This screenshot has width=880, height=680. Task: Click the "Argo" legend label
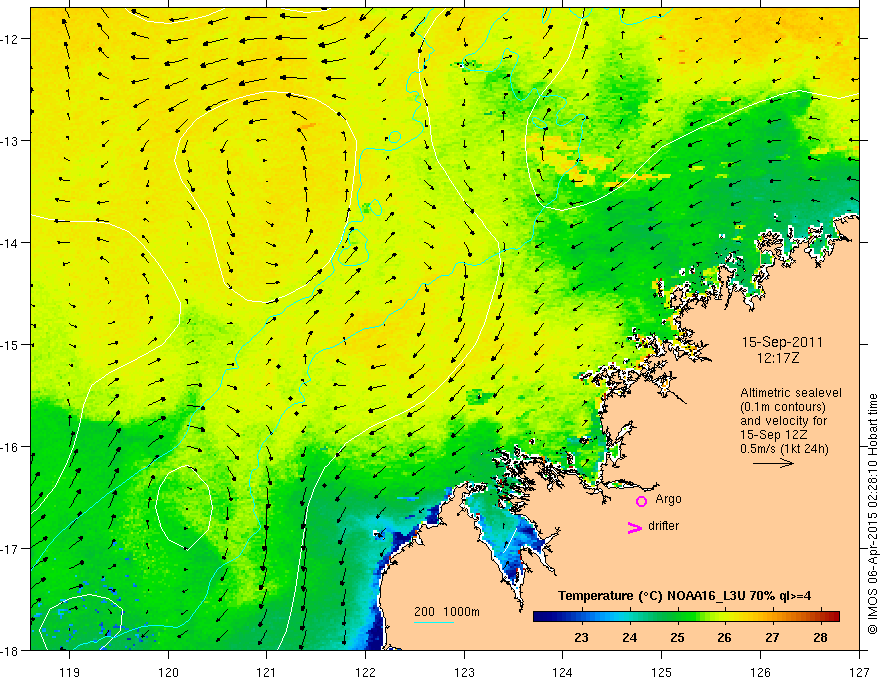[x=668, y=499]
